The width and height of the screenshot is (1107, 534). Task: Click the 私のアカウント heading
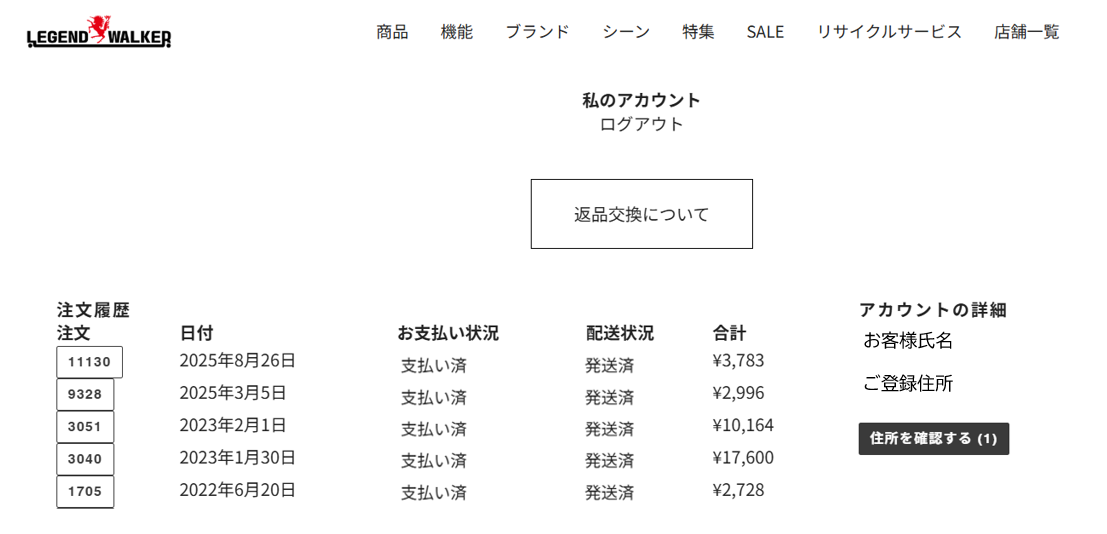[x=641, y=100]
